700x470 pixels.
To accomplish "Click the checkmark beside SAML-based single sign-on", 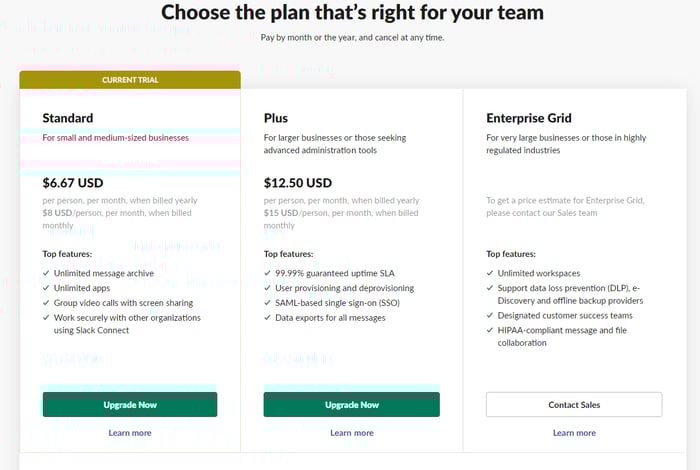I will tap(268, 303).
